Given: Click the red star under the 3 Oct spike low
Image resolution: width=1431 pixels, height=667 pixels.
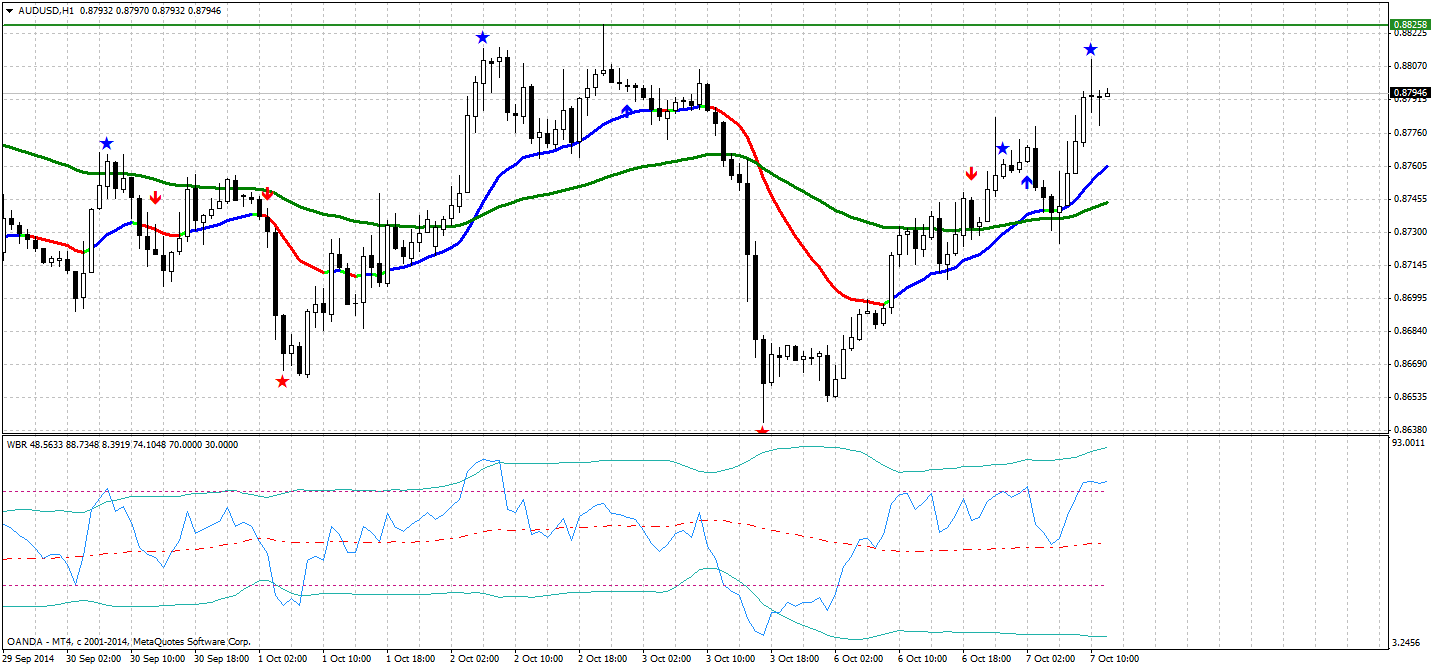Looking at the screenshot, I should coord(761,431).
